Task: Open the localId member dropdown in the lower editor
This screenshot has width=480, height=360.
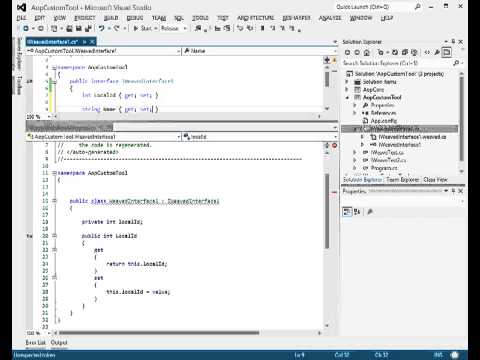Action: click(x=259, y=137)
